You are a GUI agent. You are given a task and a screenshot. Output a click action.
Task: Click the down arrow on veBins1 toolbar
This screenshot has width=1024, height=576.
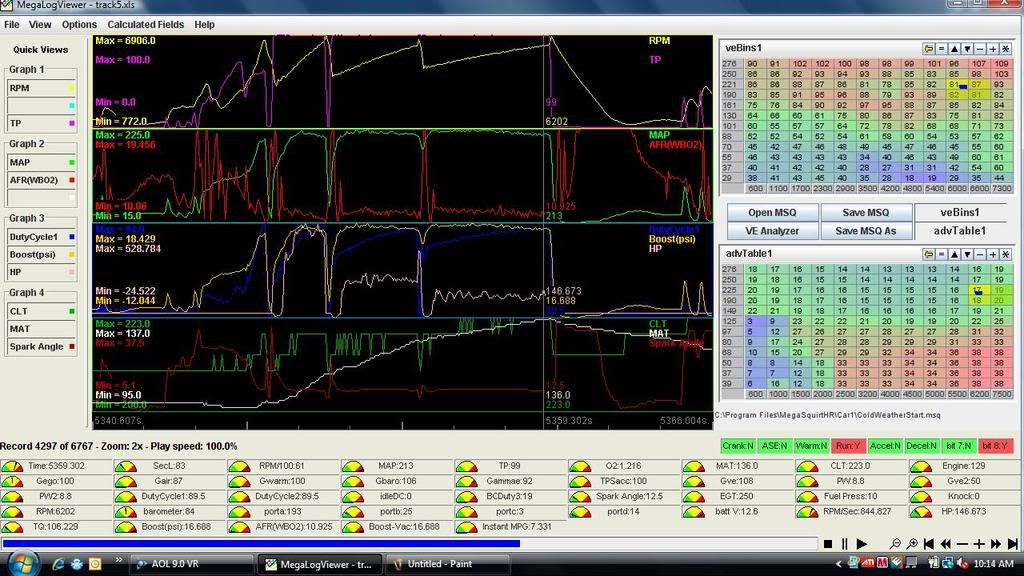[x=967, y=48]
